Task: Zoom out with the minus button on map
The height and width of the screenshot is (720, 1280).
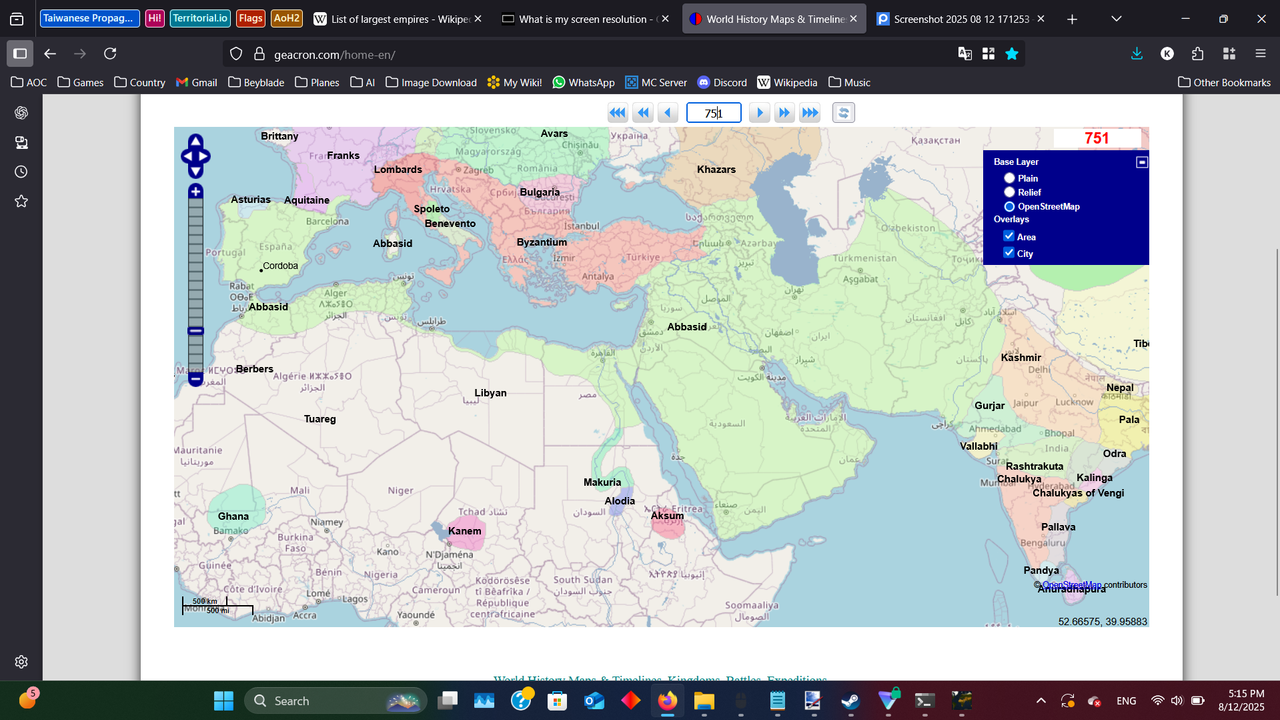Action: point(196,379)
